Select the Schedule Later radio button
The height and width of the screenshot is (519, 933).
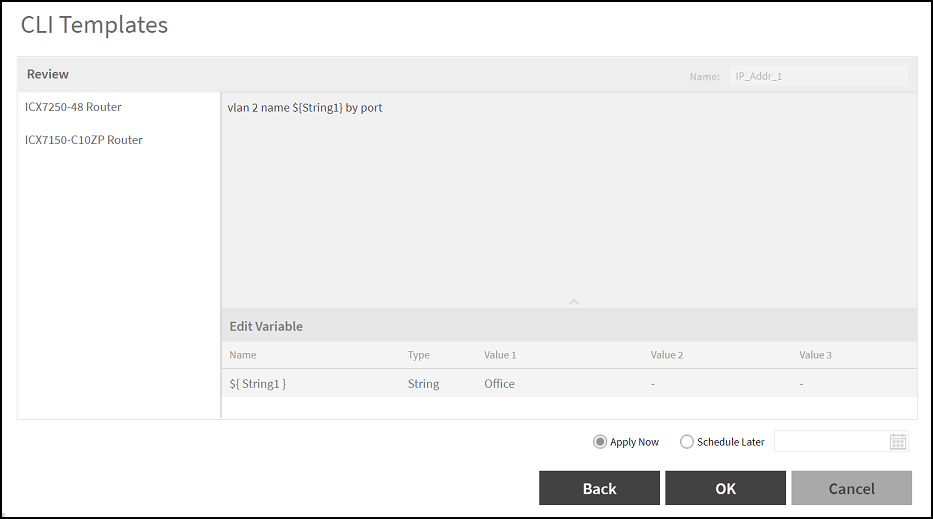coord(686,442)
